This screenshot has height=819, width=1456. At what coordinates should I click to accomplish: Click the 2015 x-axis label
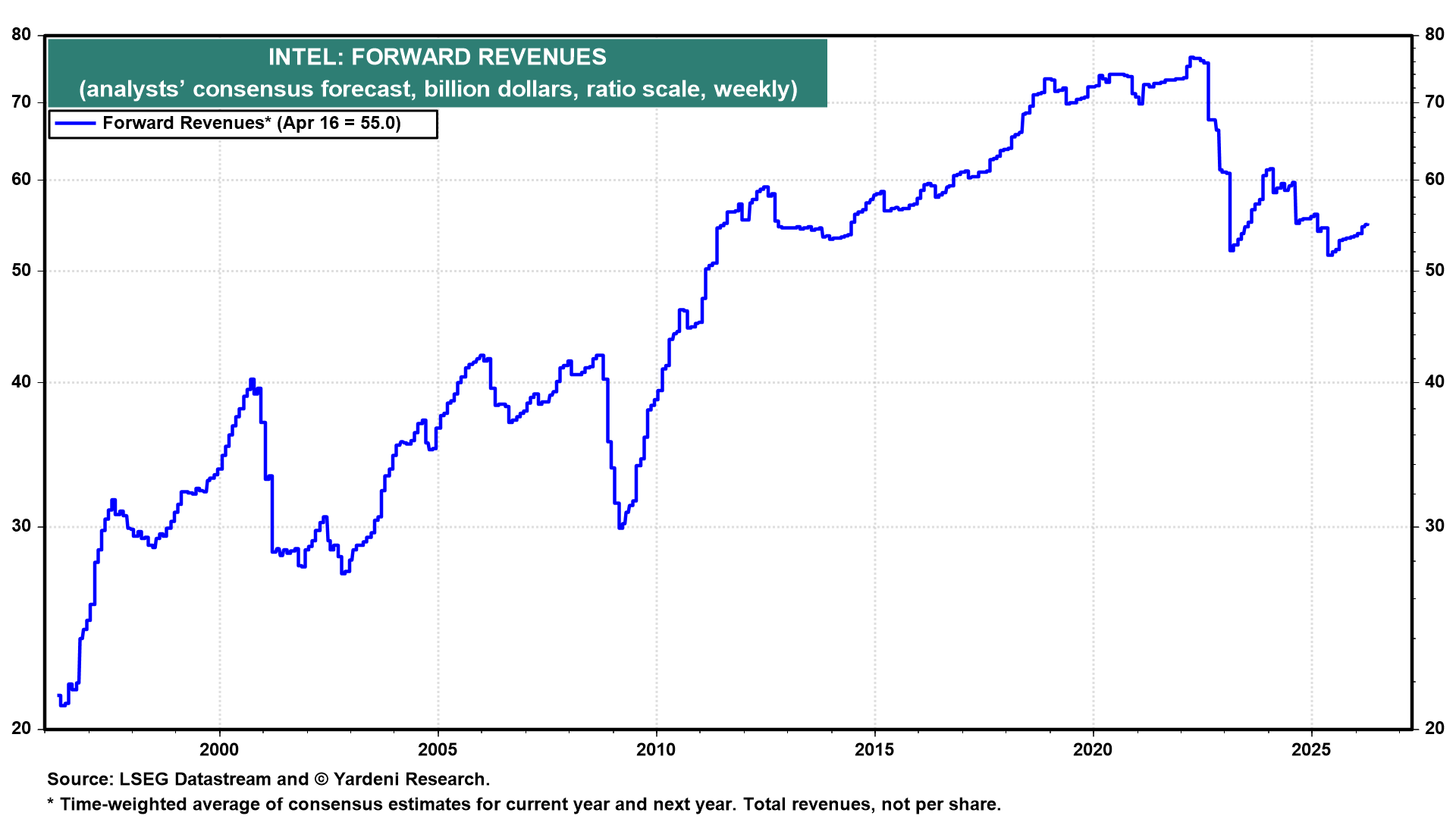click(x=874, y=750)
